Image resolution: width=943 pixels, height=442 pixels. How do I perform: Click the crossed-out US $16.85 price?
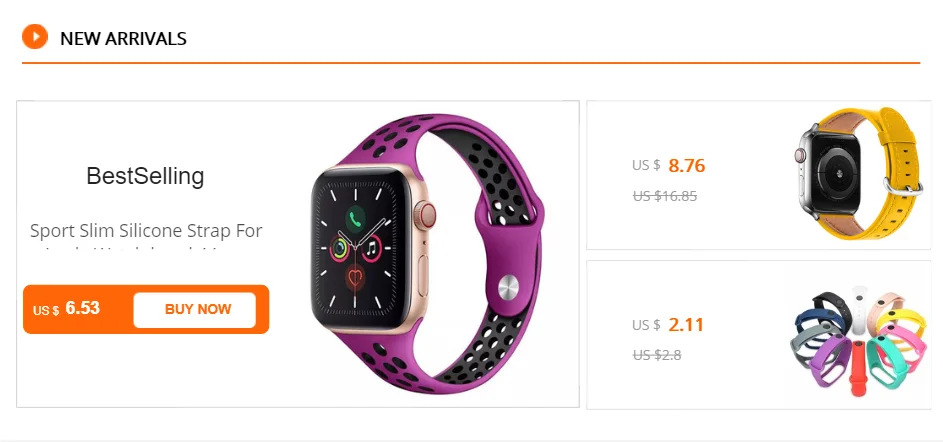click(x=665, y=195)
